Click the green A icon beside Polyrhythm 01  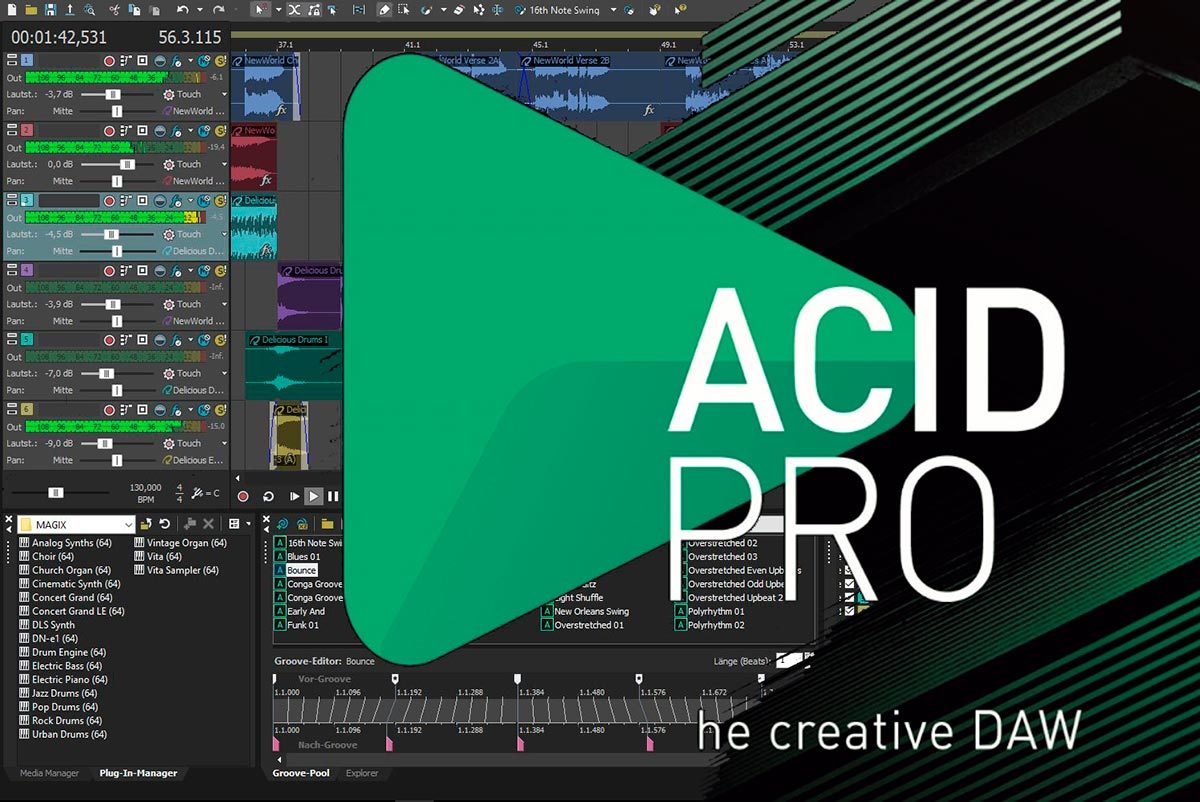pyautogui.click(x=681, y=611)
